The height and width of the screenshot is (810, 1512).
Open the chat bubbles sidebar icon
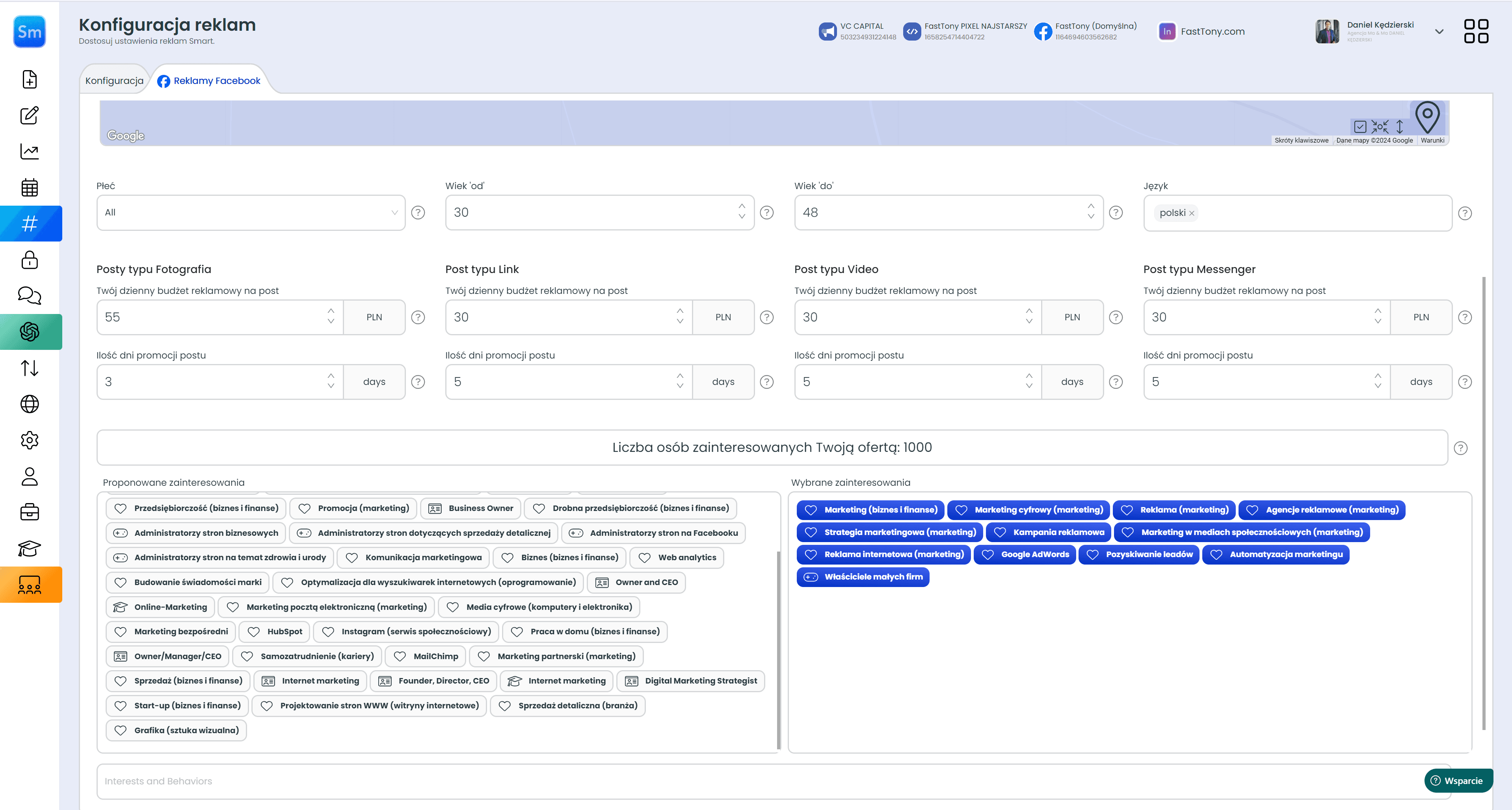point(30,296)
